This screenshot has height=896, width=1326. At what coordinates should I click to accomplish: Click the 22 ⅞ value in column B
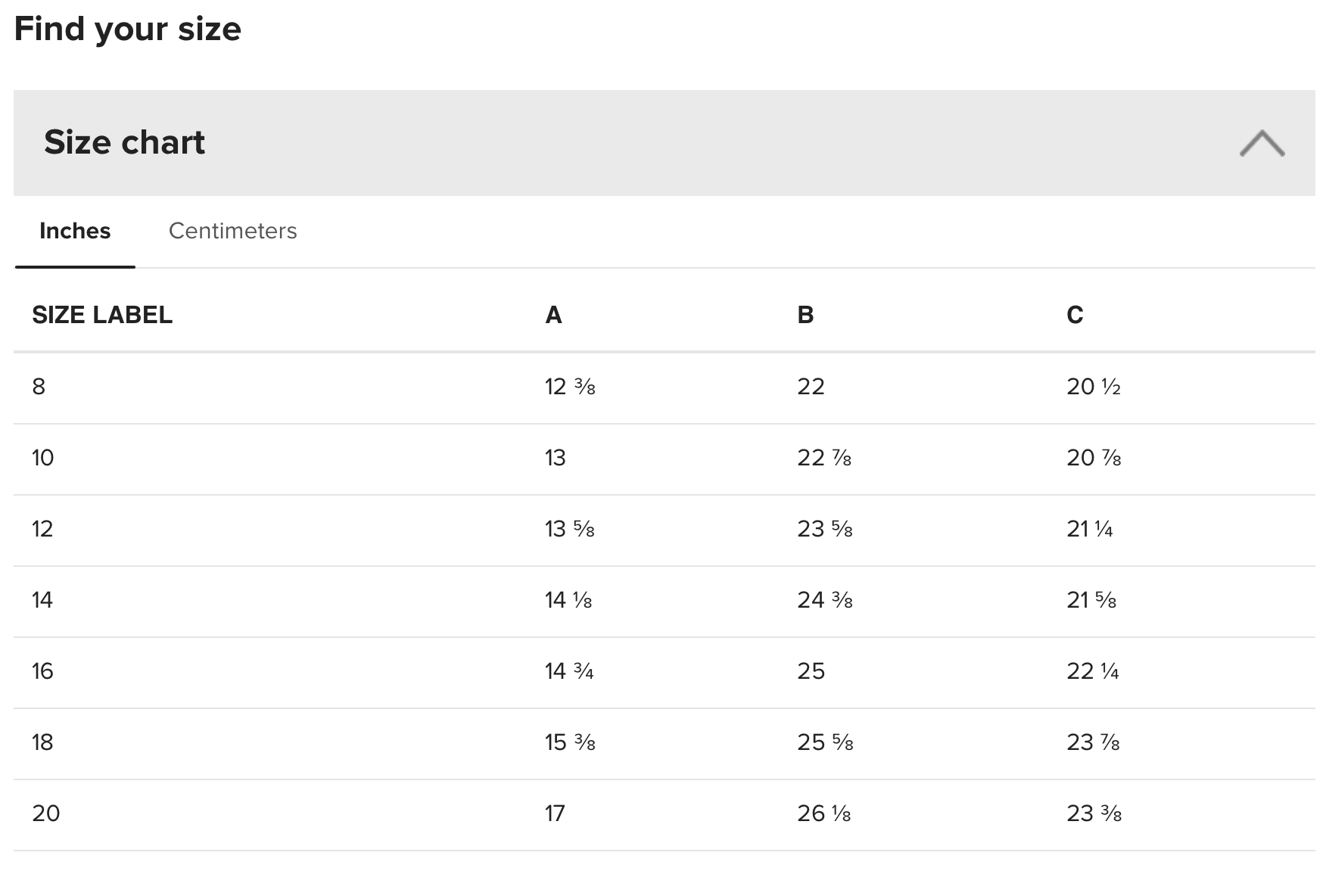(x=824, y=458)
